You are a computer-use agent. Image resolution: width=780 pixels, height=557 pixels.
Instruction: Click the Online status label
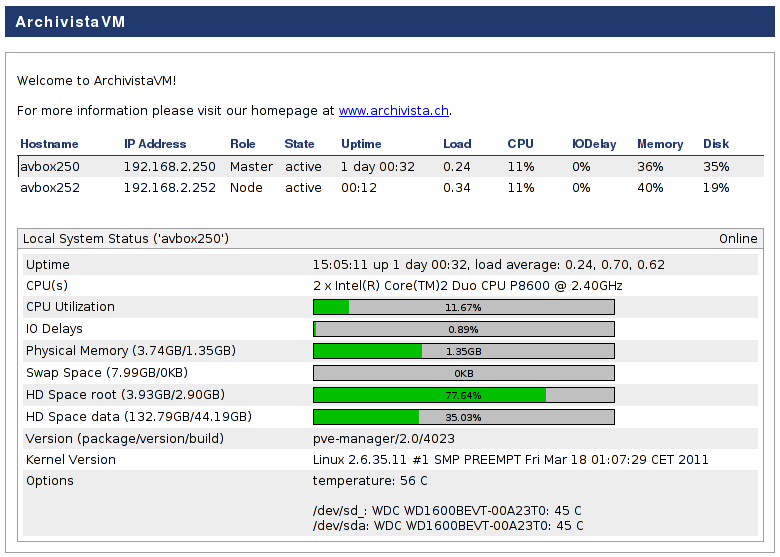coord(738,239)
